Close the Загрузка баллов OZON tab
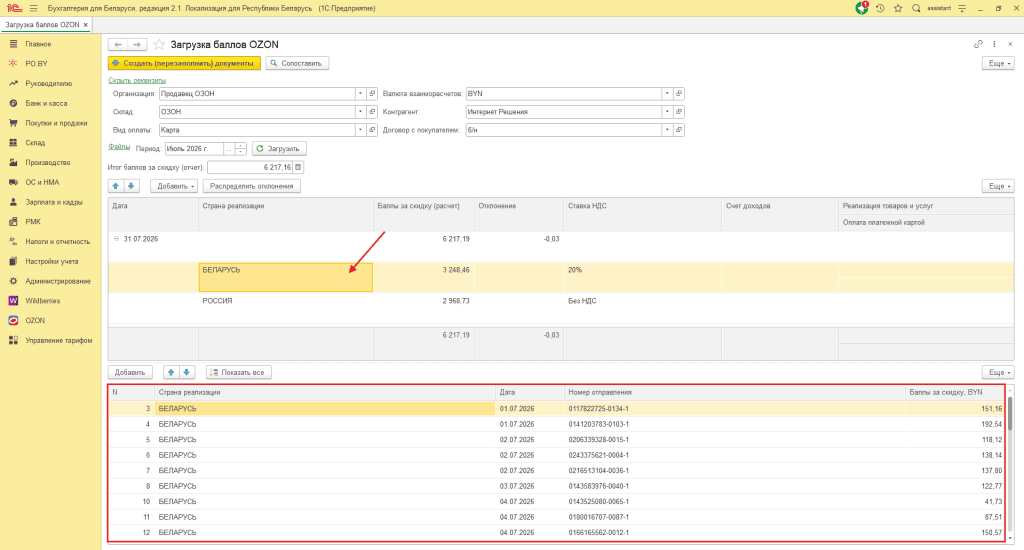1024x550 pixels. (x=86, y=25)
